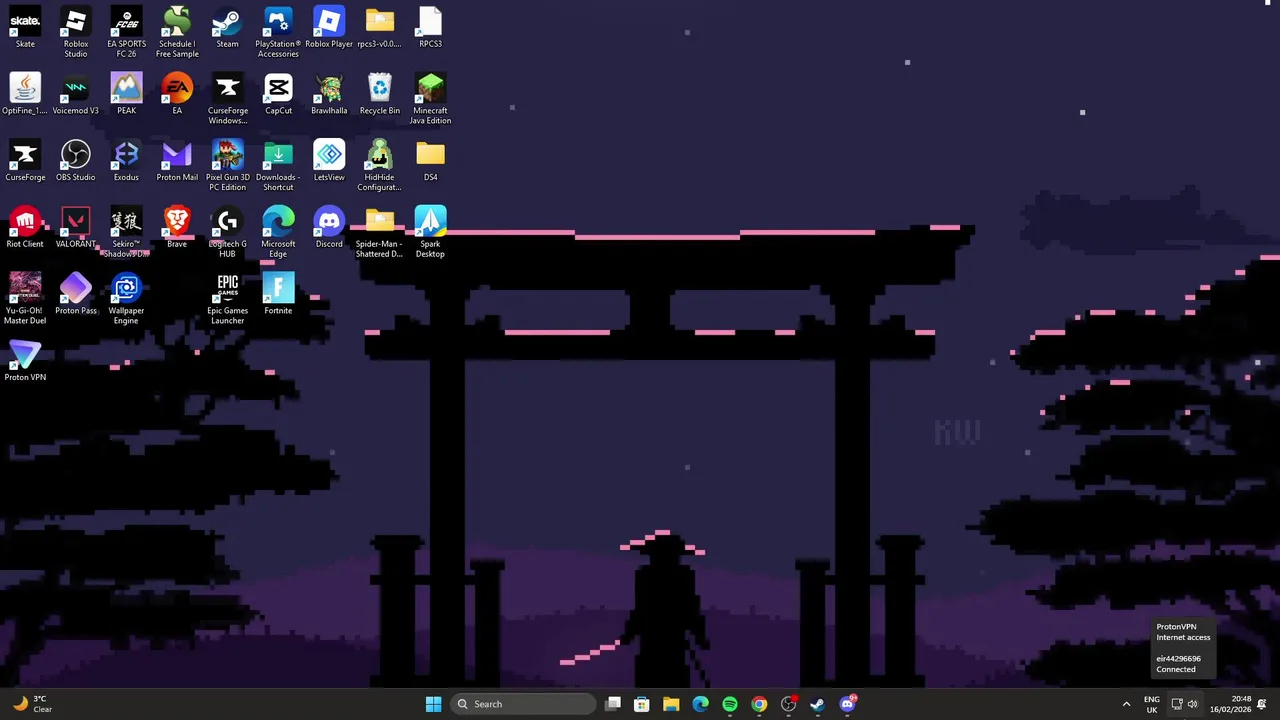Click the volume speaker icon in the tray

click(x=1193, y=704)
